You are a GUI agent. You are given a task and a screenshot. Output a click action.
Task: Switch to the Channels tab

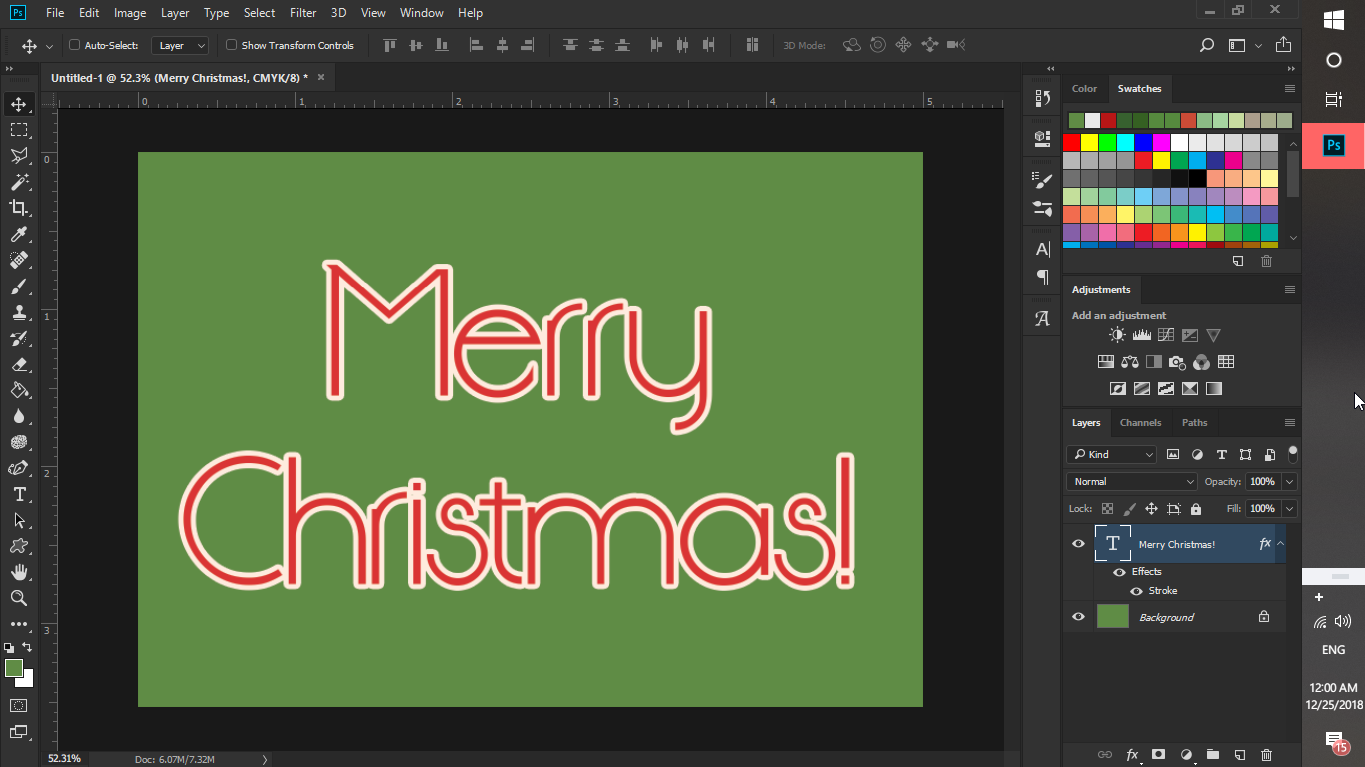pos(1141,423)
